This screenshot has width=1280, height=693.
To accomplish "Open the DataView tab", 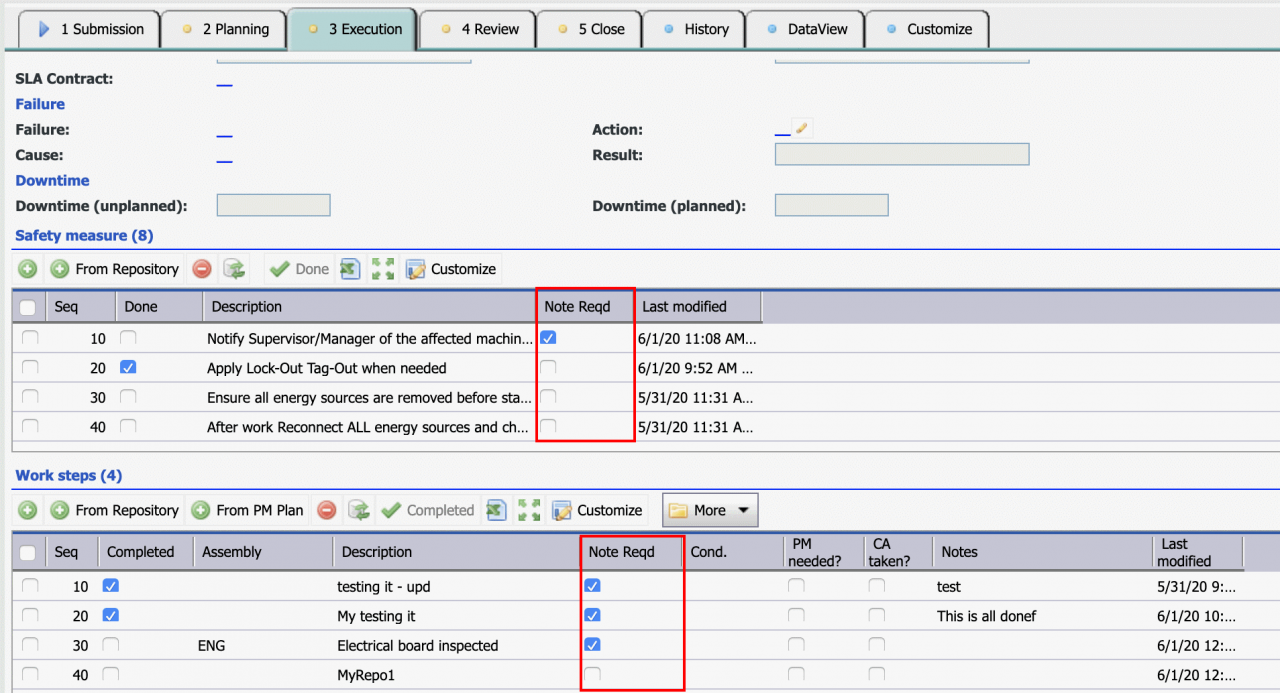I will 805,29.
